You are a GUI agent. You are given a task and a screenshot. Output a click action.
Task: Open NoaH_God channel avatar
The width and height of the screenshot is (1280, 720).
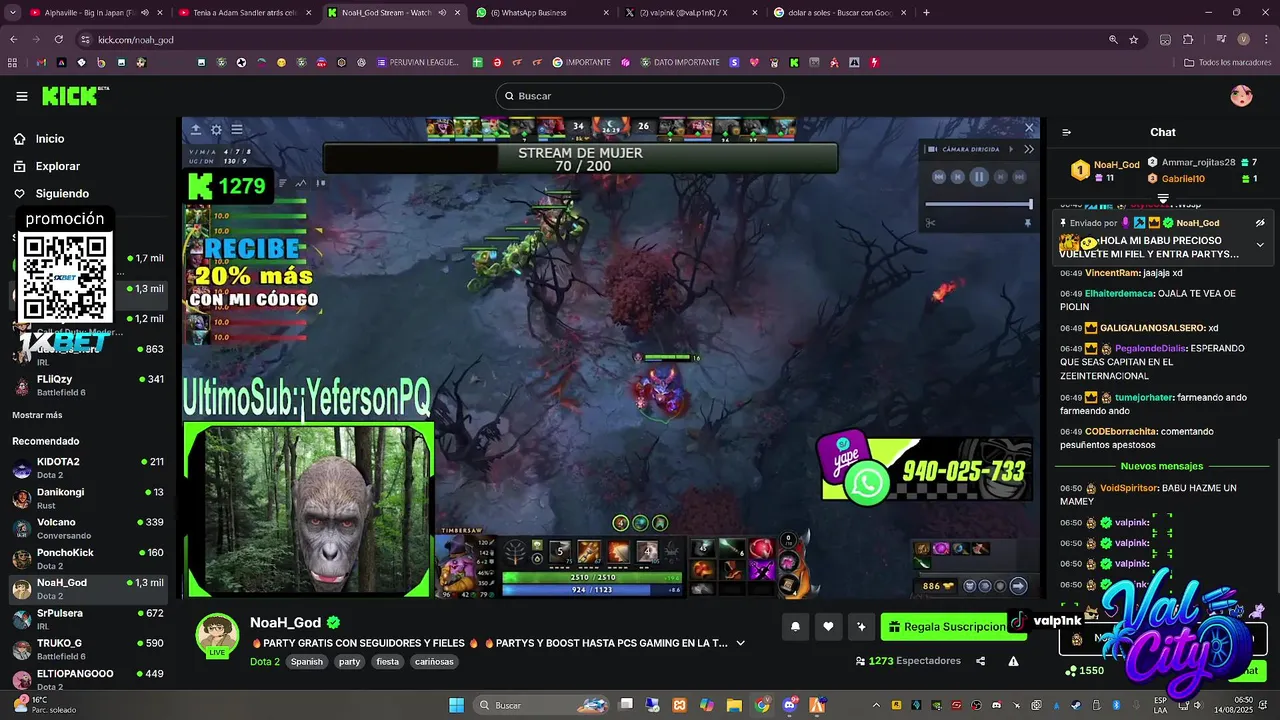217,635
